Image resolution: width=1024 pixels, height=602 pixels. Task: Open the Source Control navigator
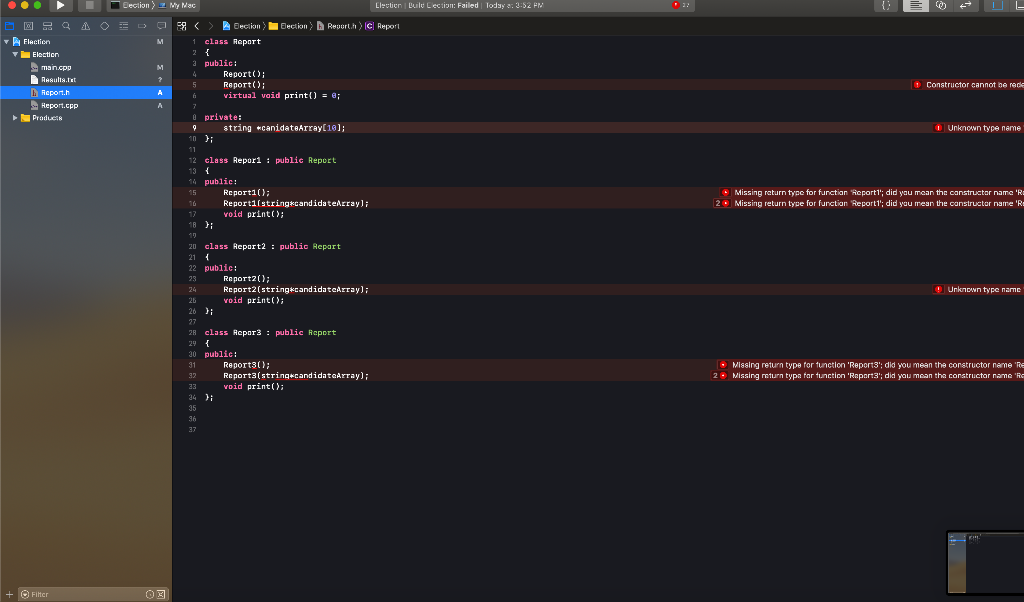point(29,26)
